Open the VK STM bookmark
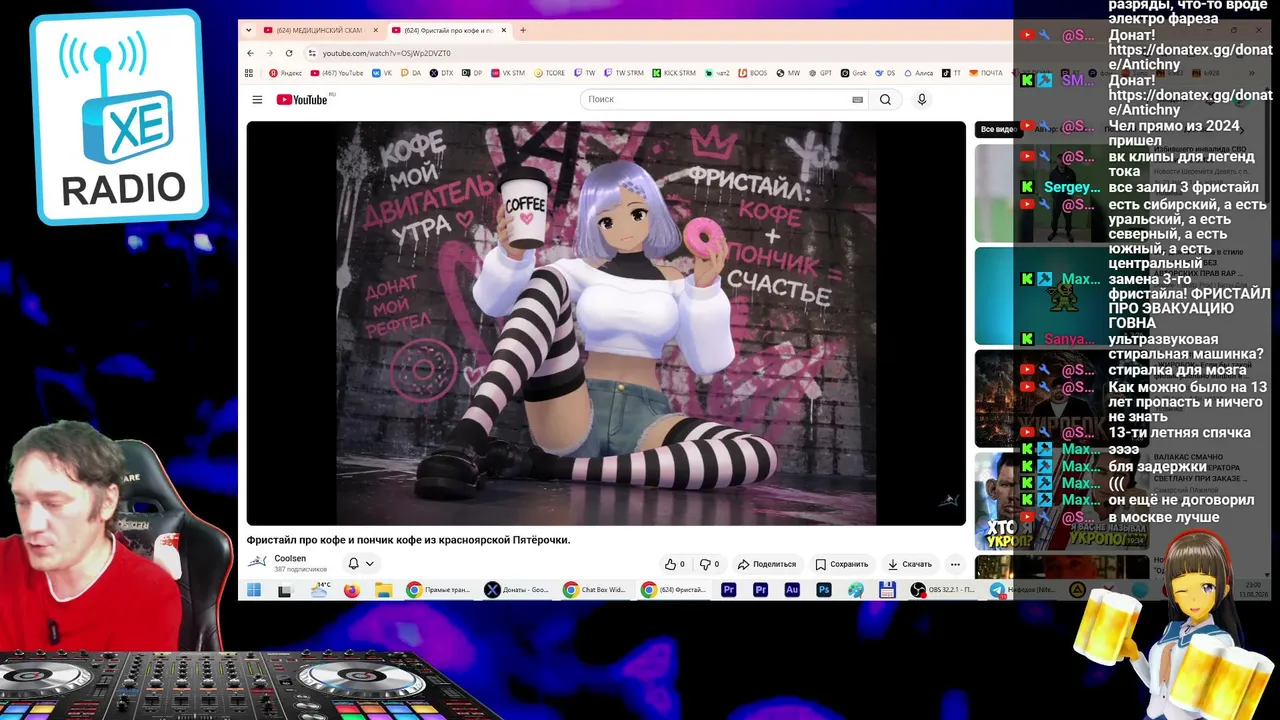The height and width of the screenshot is (720, 1280). tap(507, 73)
